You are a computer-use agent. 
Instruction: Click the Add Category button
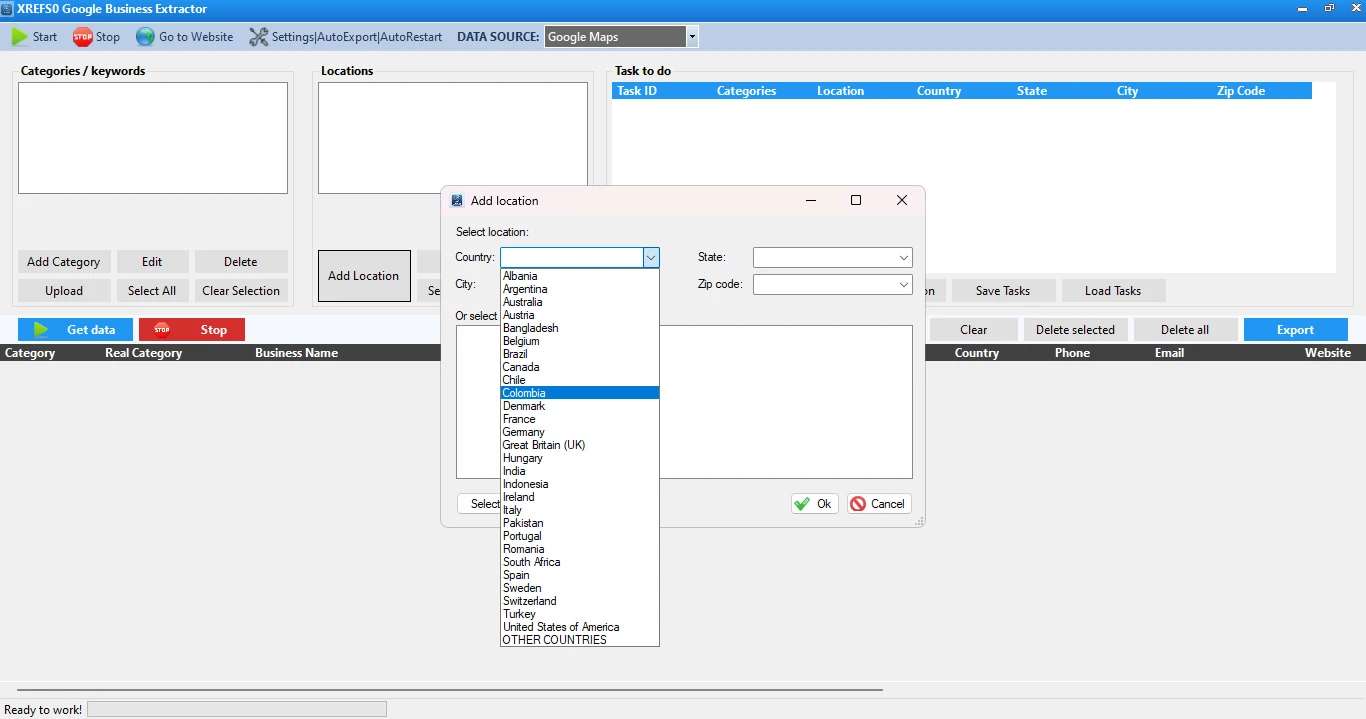coord(63,262)
